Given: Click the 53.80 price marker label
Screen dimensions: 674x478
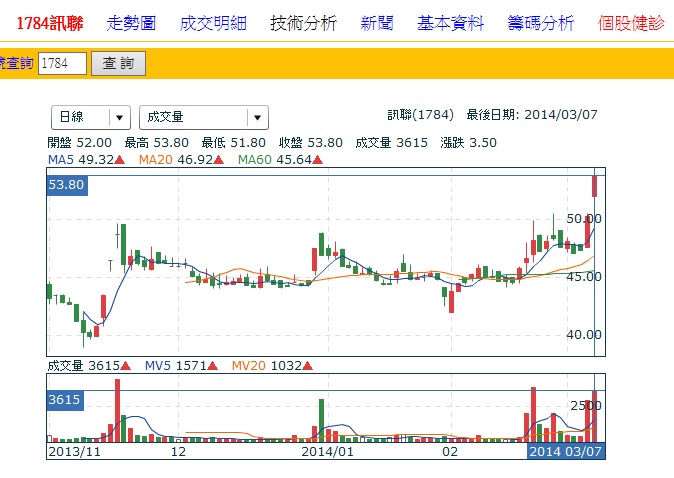Looking at the screenshot, I should 67,185.
